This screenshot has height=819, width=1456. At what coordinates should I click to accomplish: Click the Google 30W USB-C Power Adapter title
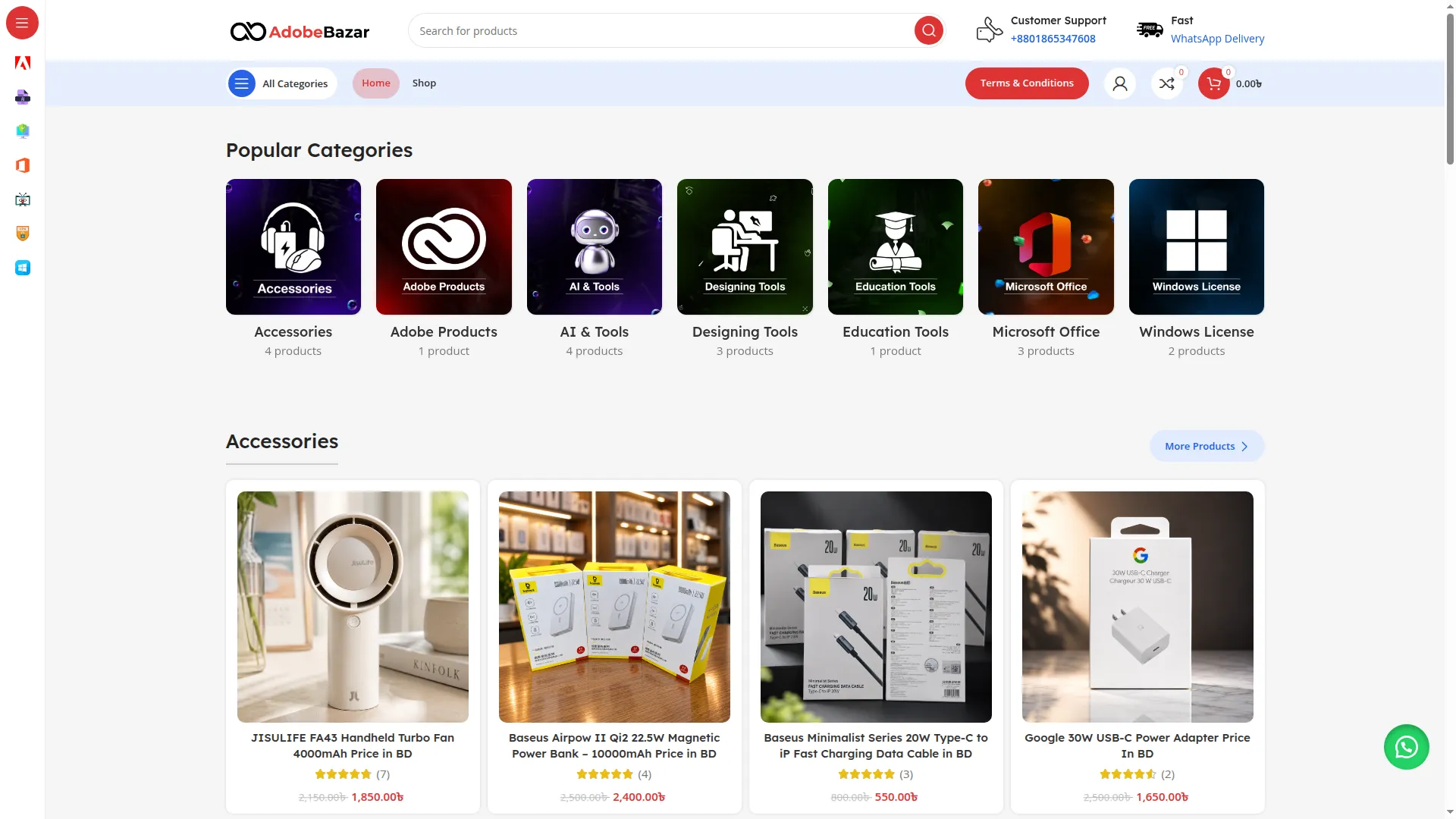tap(1137, 745)
